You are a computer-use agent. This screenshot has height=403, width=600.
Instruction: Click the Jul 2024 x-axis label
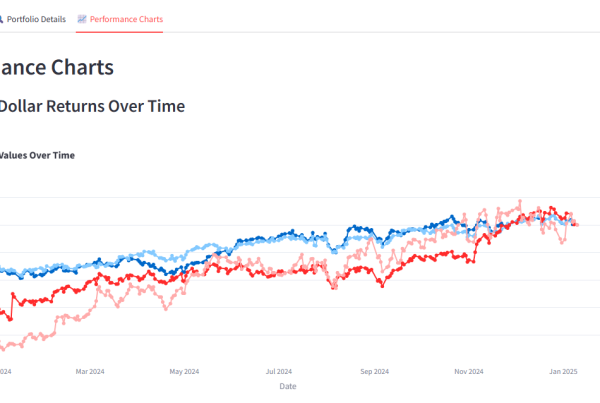pyautogui.click(x=278, y=371)
